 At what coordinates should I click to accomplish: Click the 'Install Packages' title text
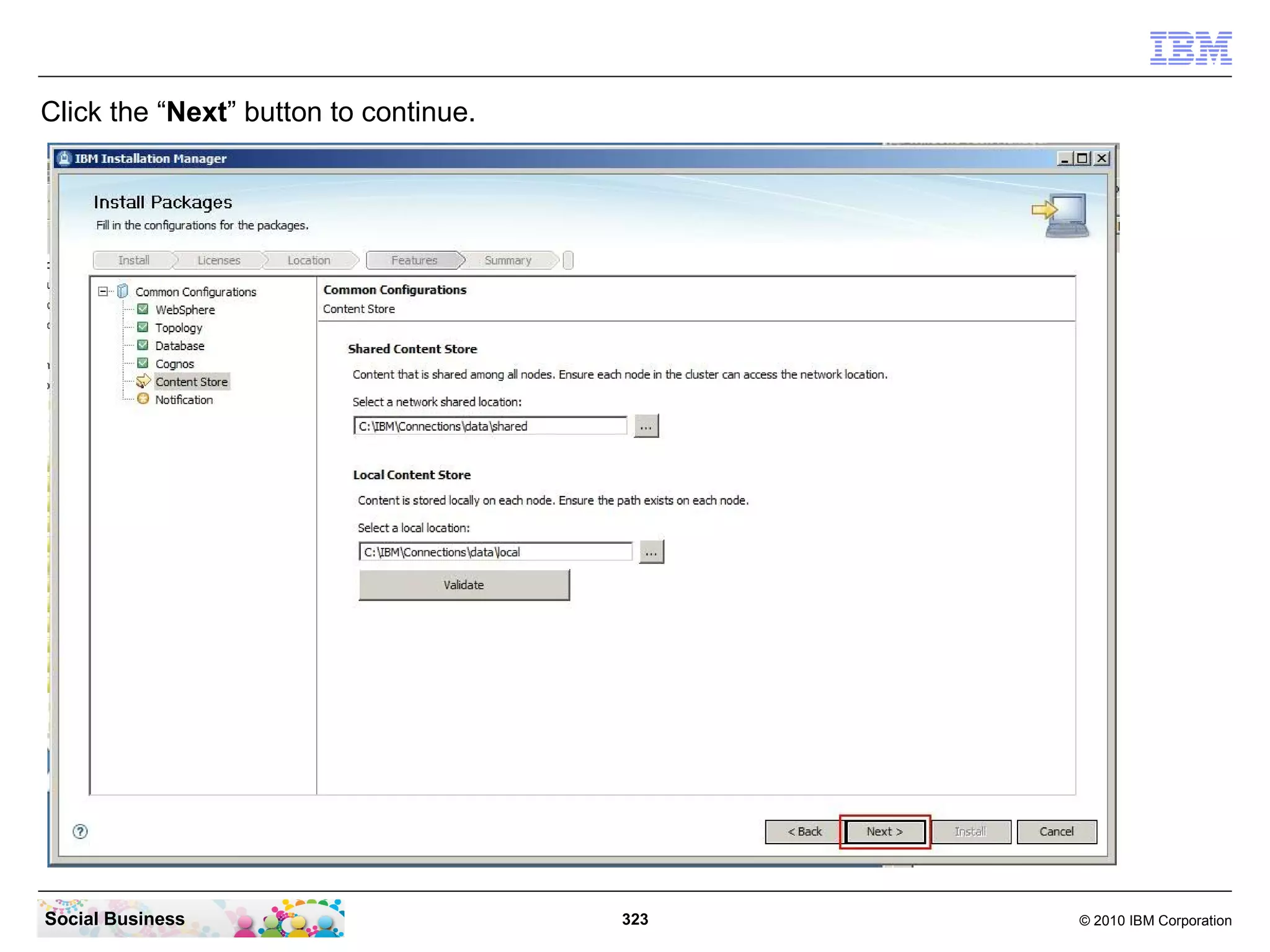point(162,202)
